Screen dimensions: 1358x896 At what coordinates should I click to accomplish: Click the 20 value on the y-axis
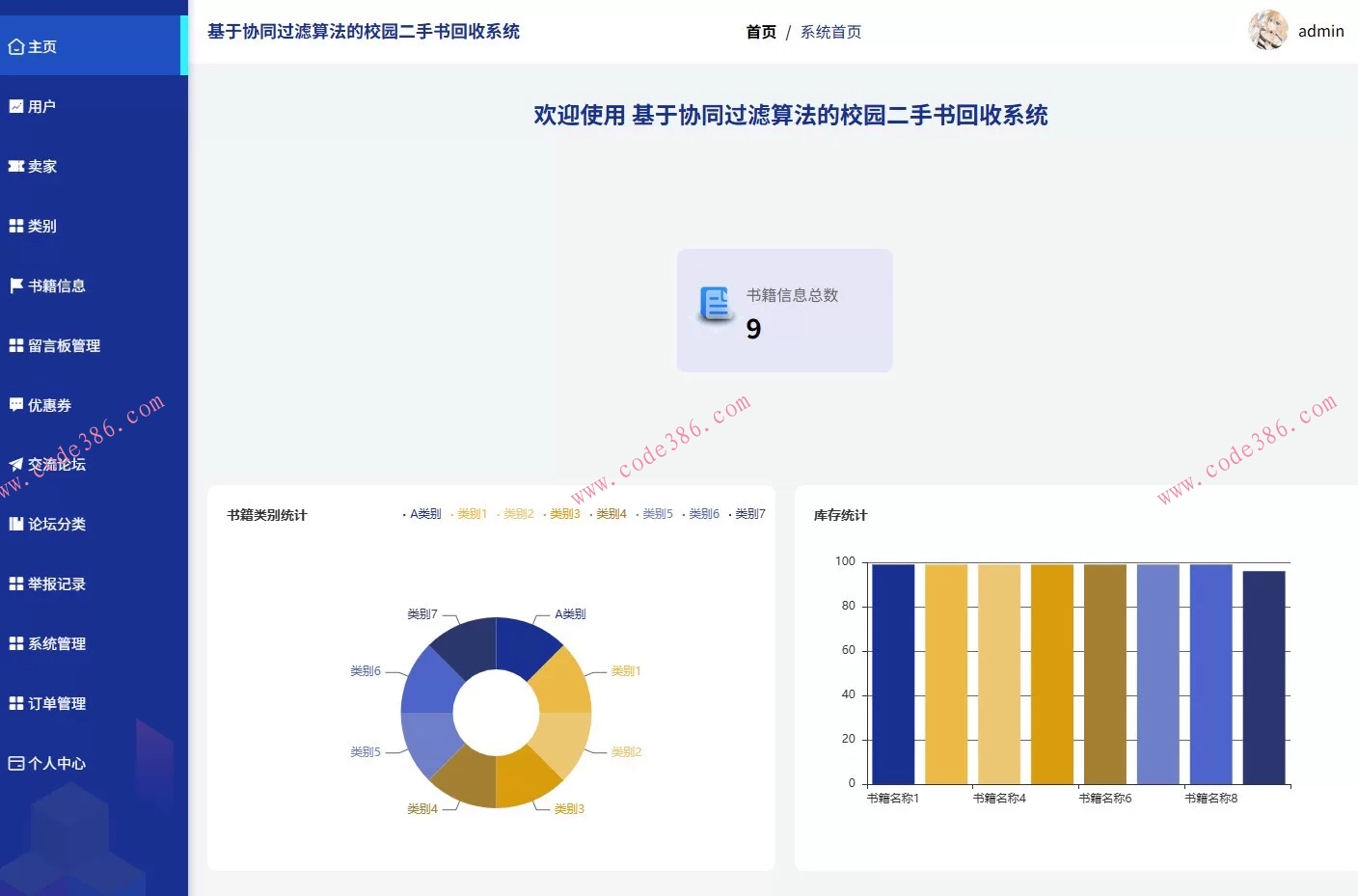pyautogui.click(x=849, y=739)
